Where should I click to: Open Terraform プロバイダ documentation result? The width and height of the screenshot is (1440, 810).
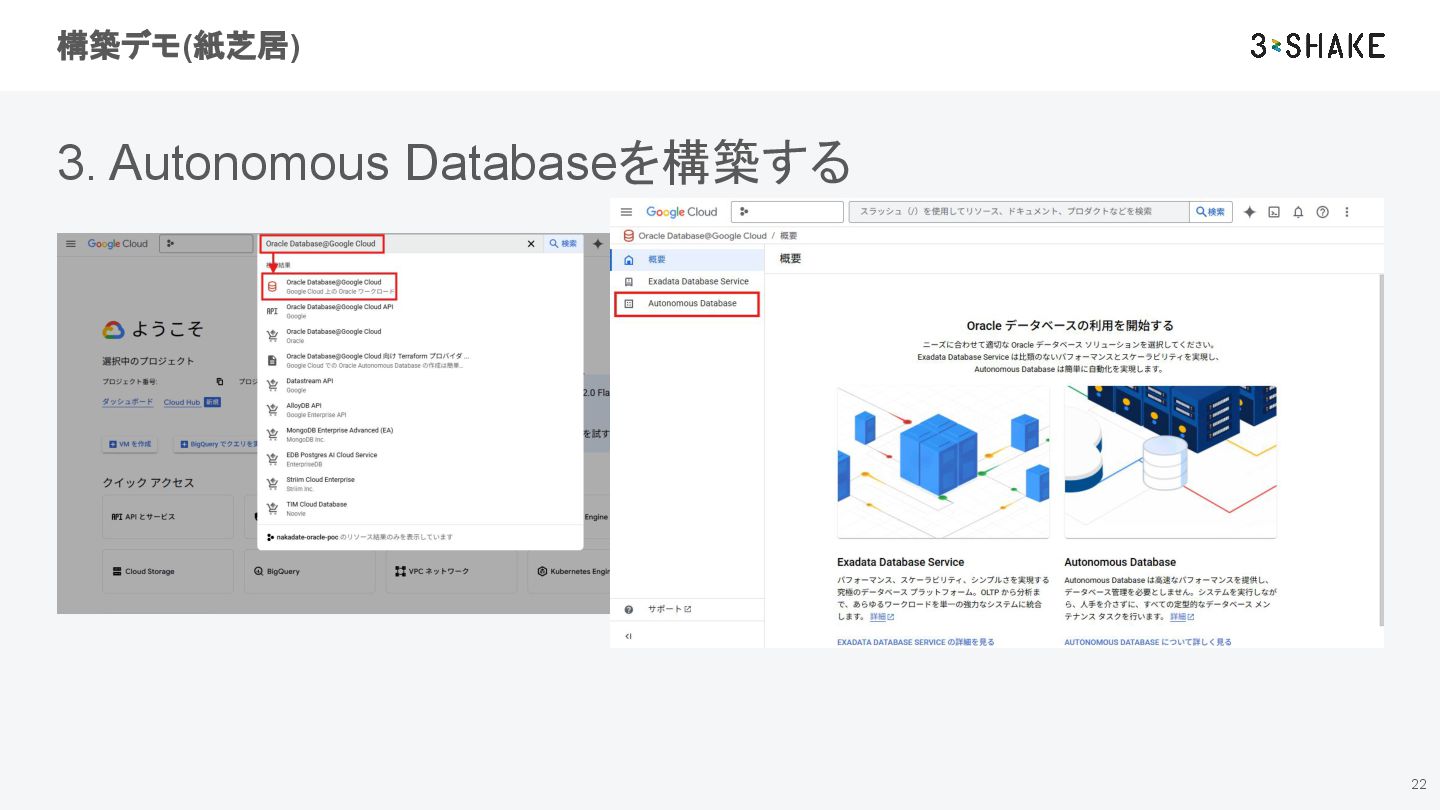pyautogui.click(x=420, y=360)
